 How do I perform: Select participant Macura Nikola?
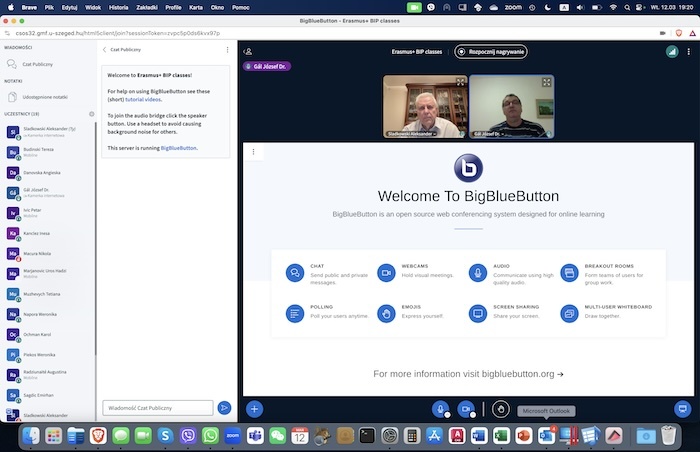click(x=49, y=254)
